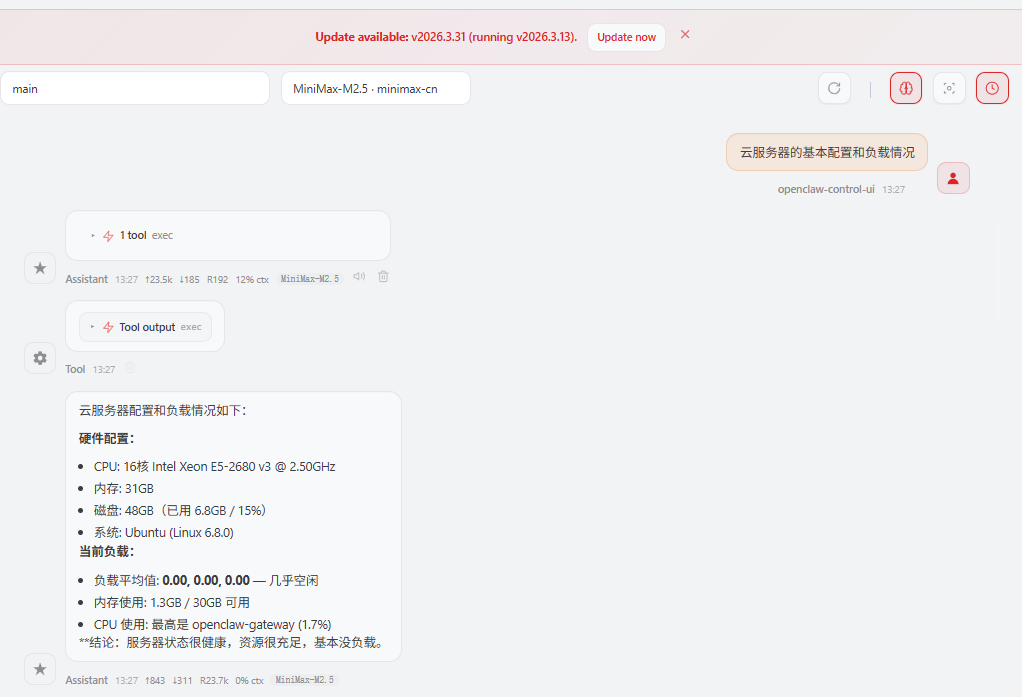Click the red user avatar icon
Screen dimensions: 1022x697
coord(953,178)
